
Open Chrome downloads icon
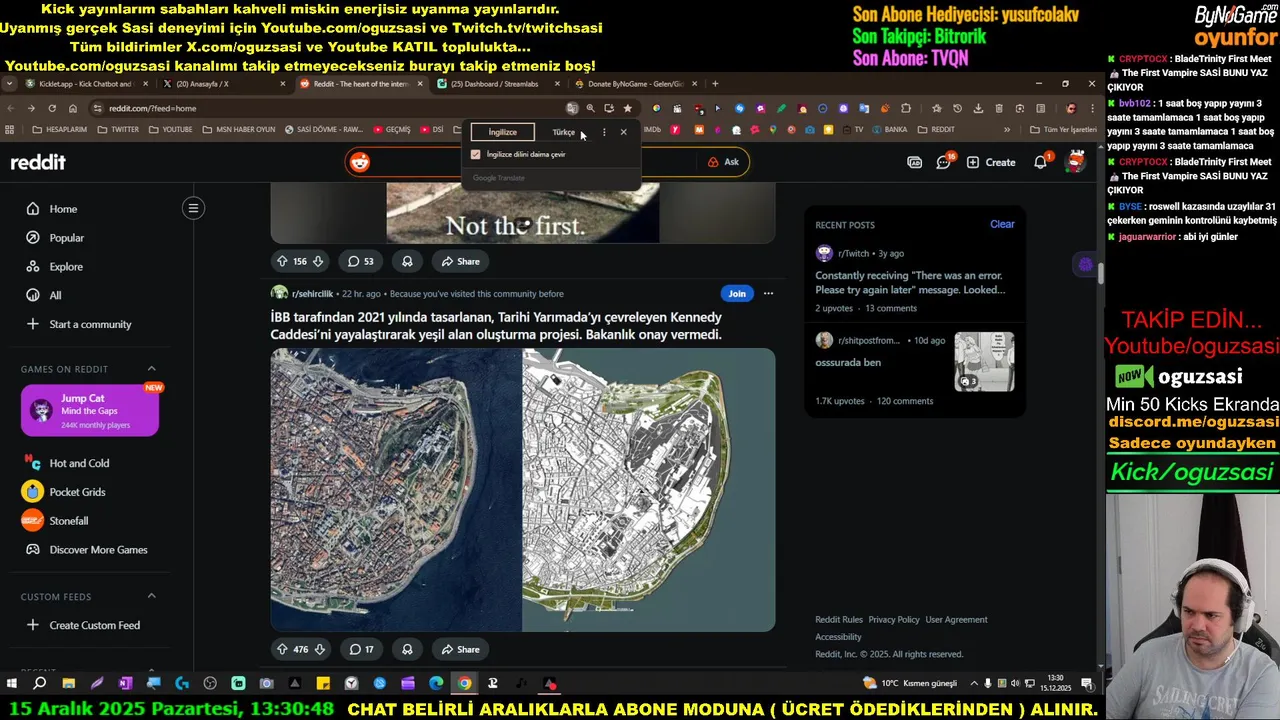[x=977, y=108]
